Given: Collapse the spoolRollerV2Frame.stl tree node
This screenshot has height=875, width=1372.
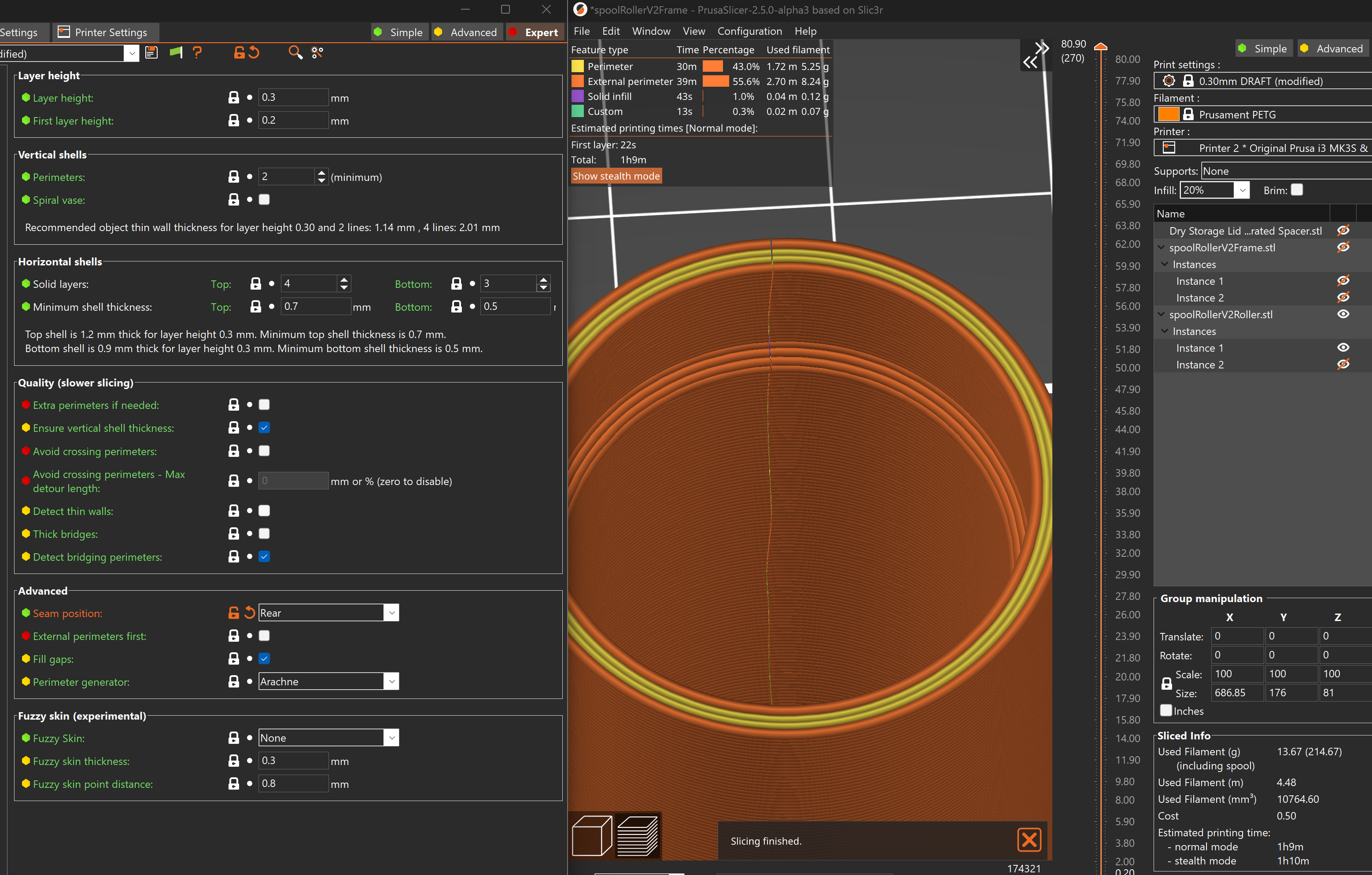Looking at the screenshot, I should [1161, 247].
